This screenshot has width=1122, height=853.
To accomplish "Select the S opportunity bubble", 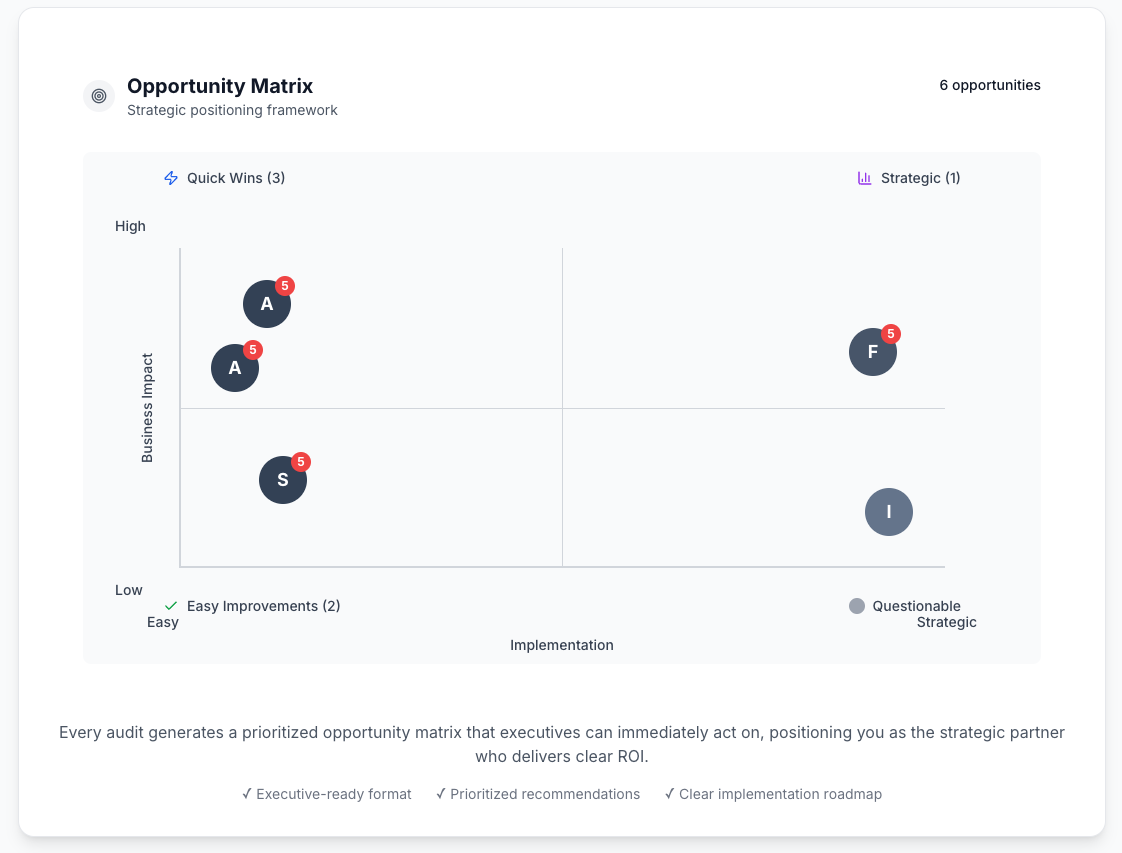I will (282, 480).
